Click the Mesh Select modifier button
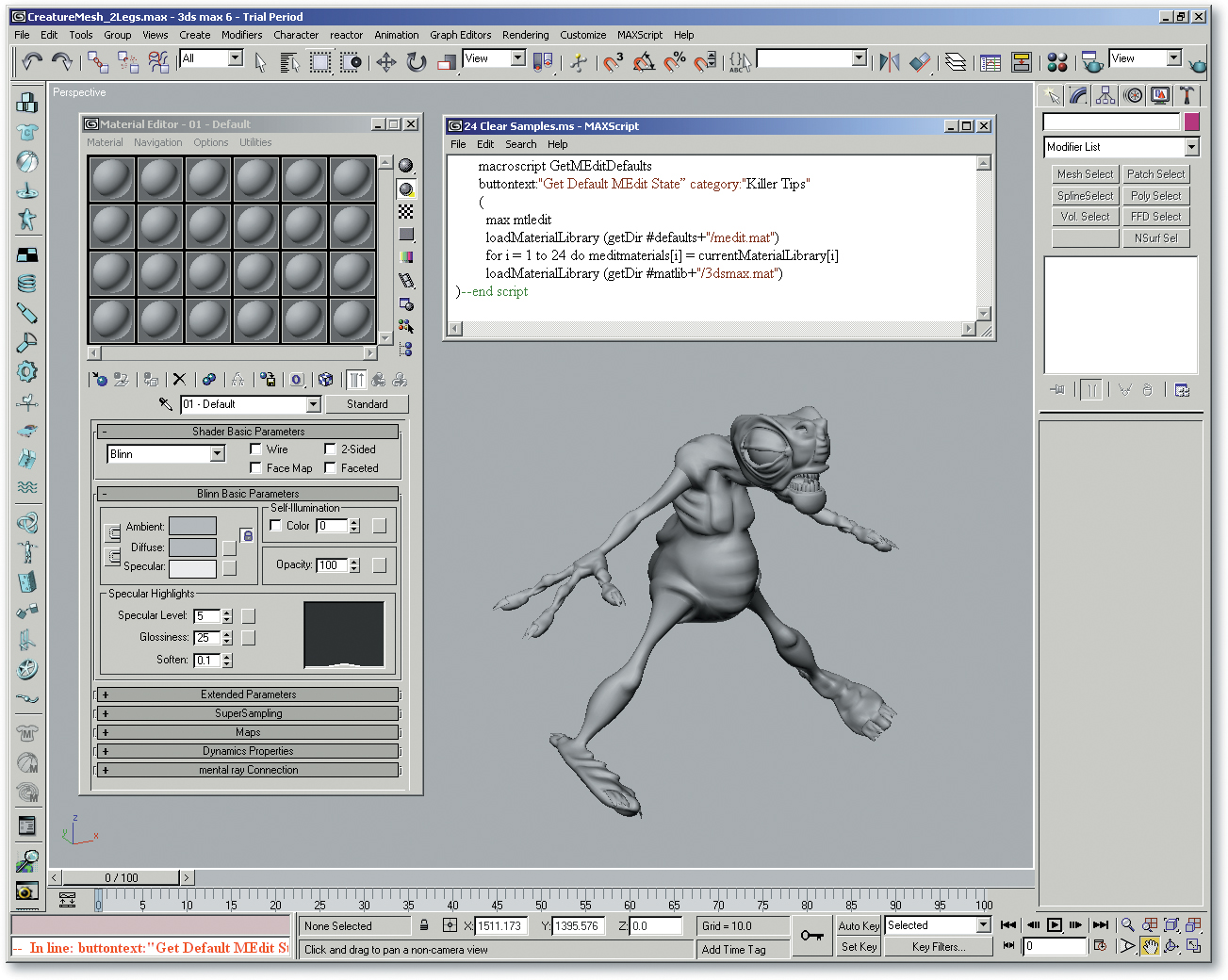This screenshot has width=1228, height=980. coord(1085,174)
